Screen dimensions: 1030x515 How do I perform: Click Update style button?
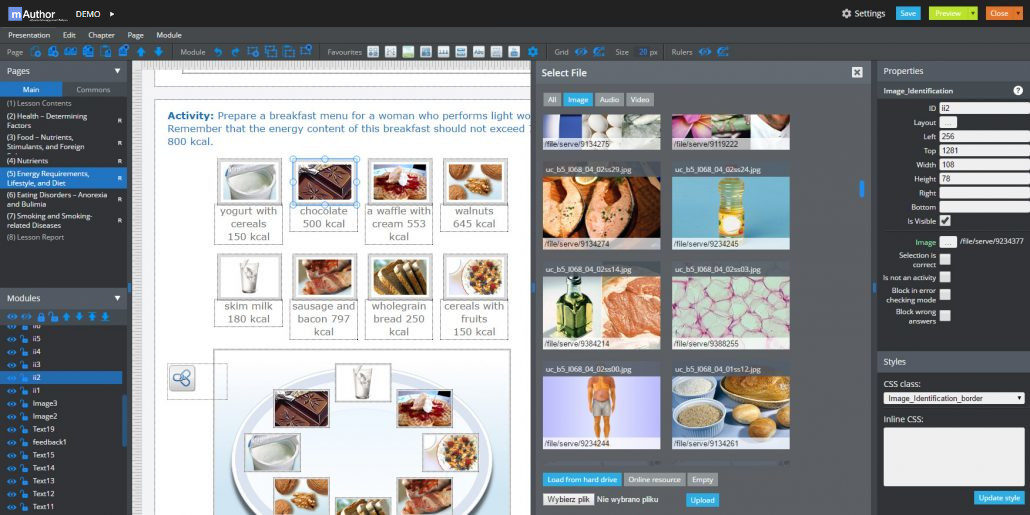[x=999, y=498]
